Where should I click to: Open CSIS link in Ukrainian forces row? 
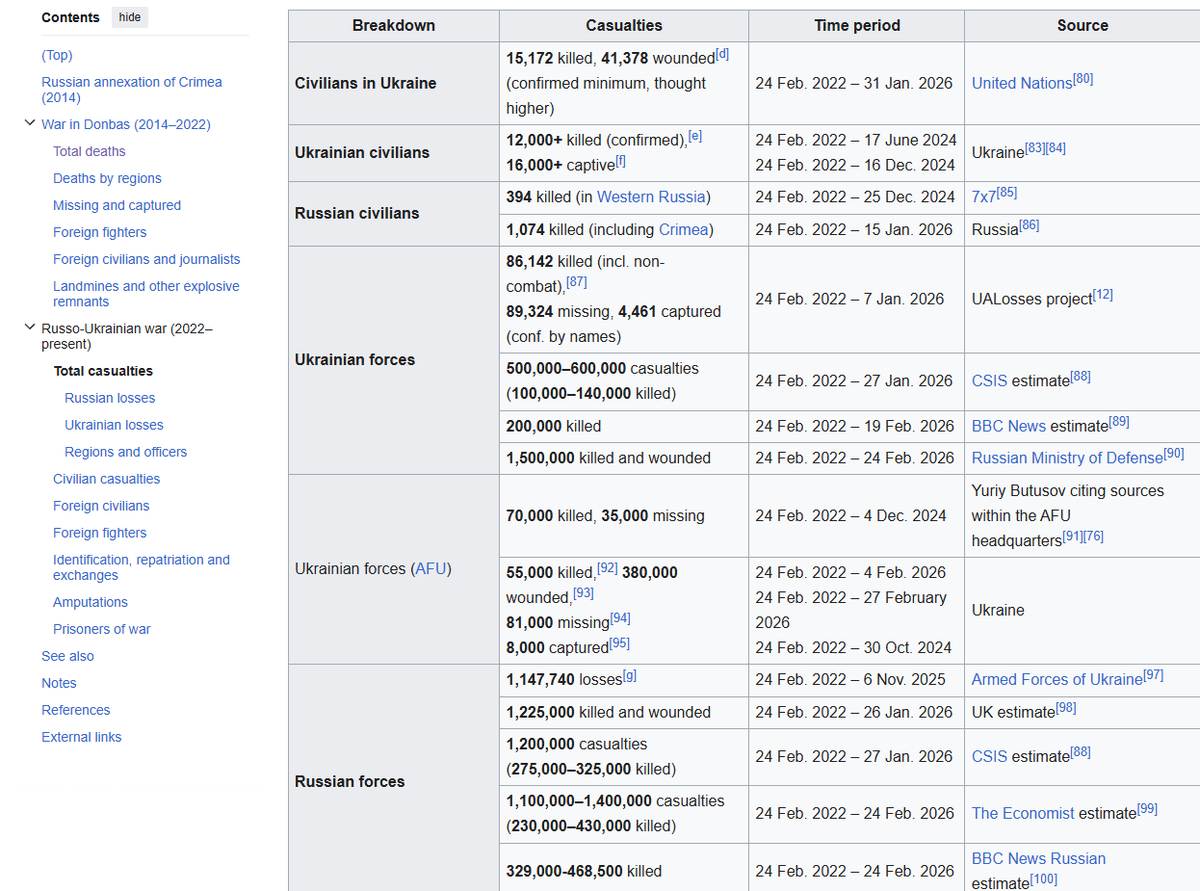coord(989,381)
